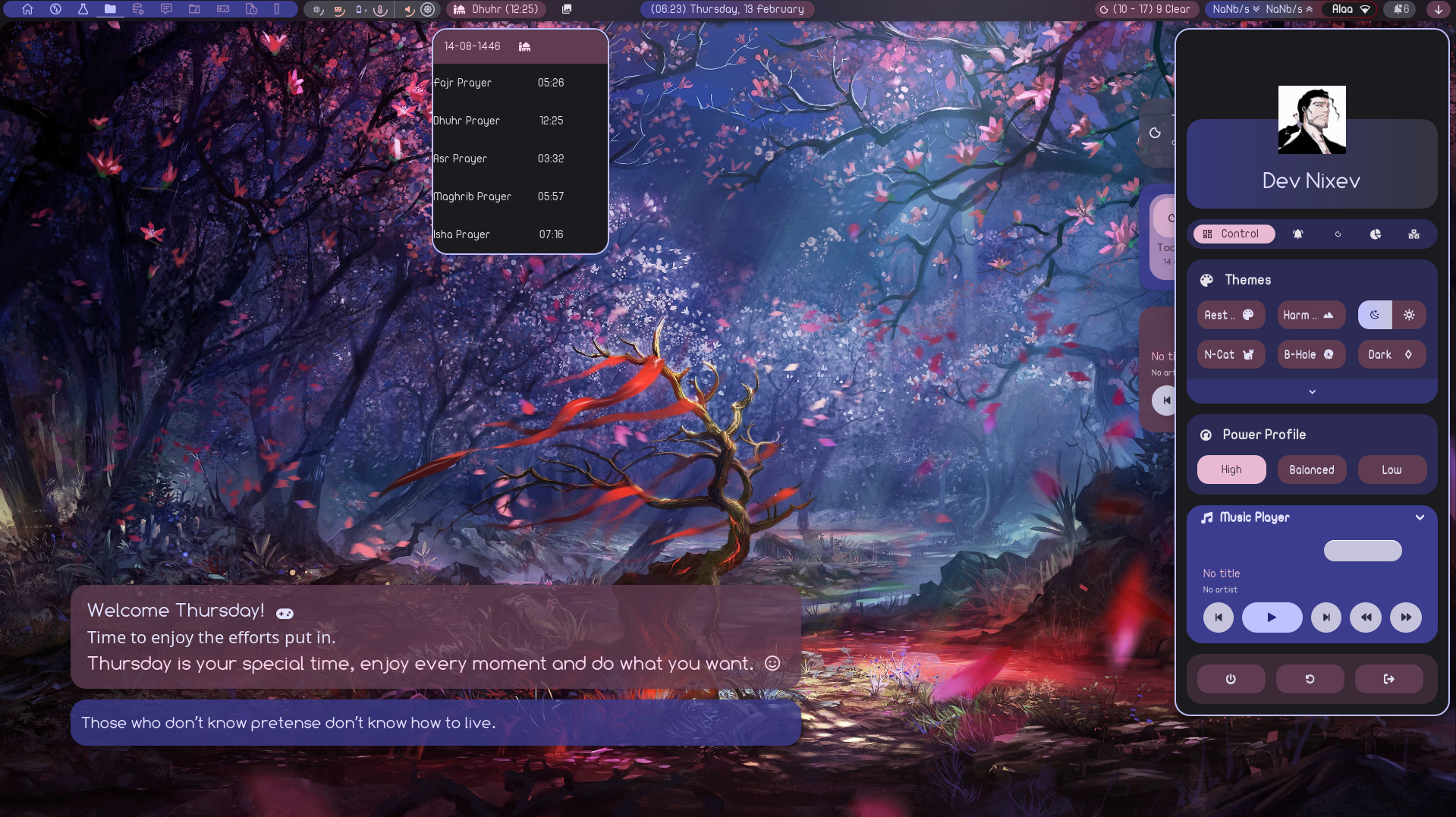
Task: Open the database settings workspace icon
Action: coord(138,9)
